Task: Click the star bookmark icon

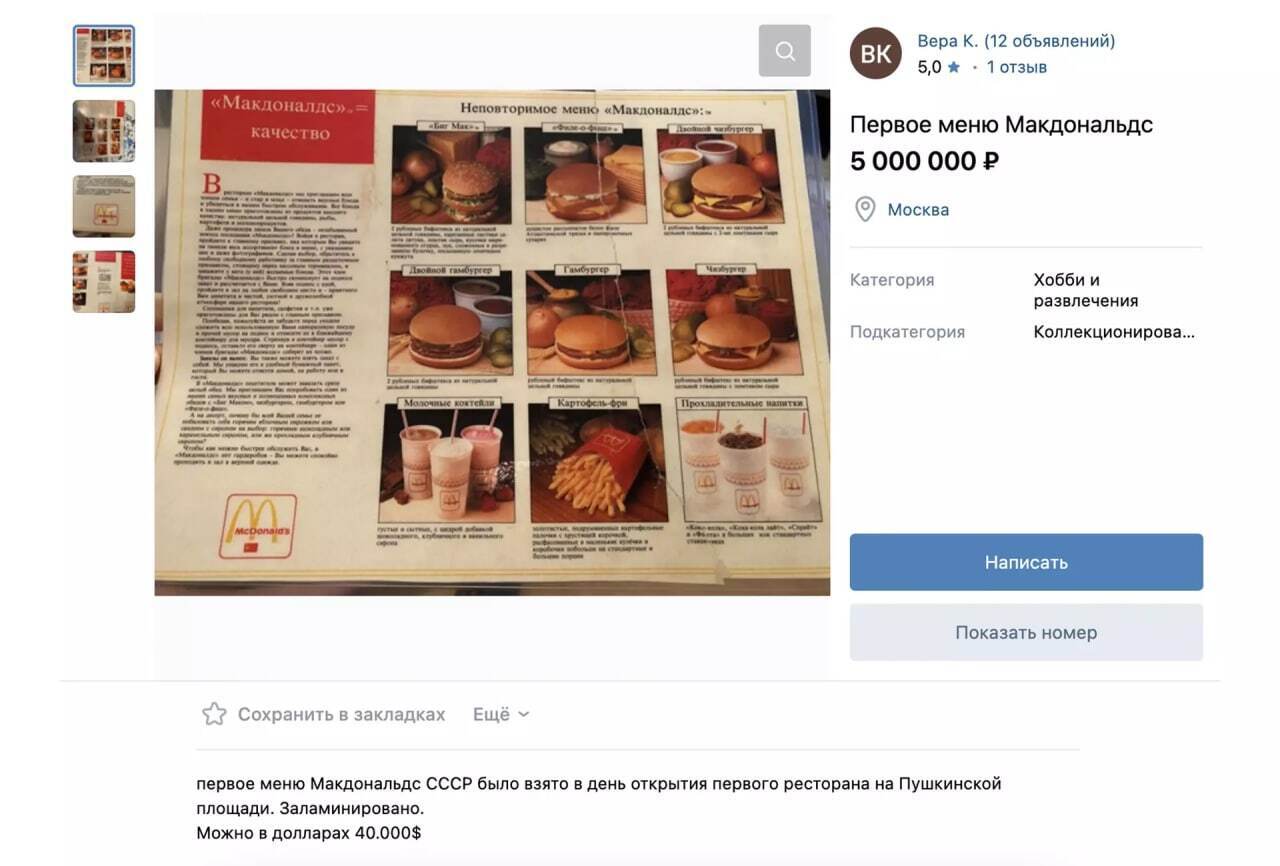Action: click(x=214, y=714)
